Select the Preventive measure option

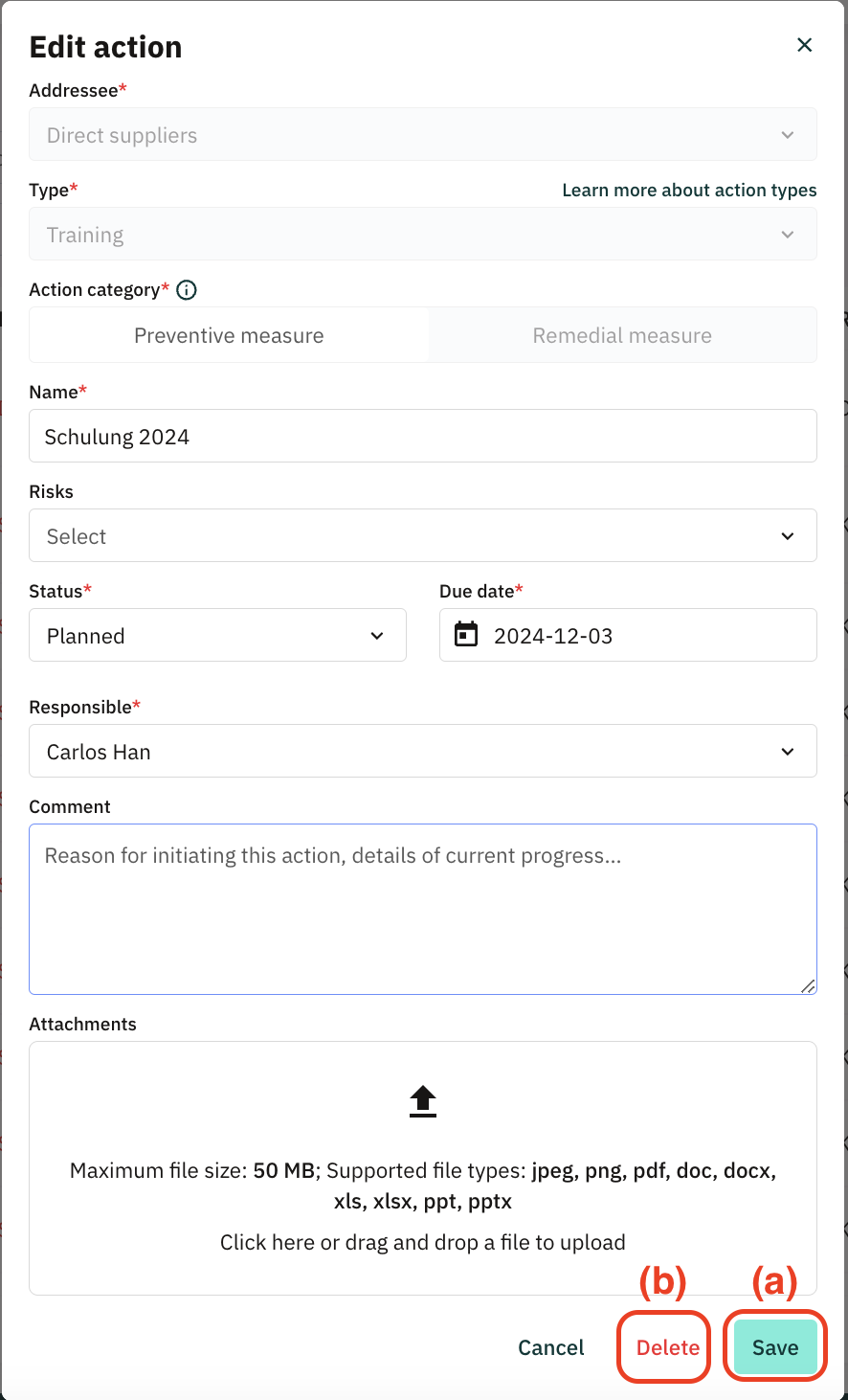coord(229,335)
